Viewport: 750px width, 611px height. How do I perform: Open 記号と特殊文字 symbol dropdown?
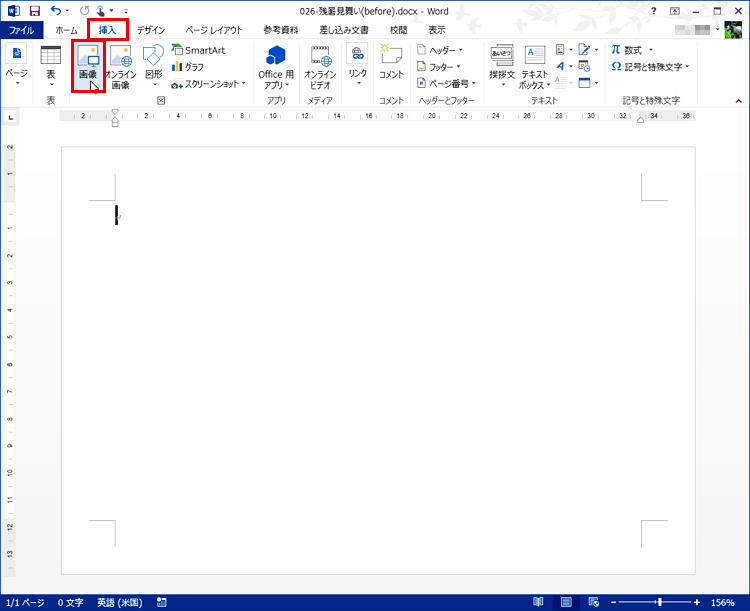coord(650,67)
